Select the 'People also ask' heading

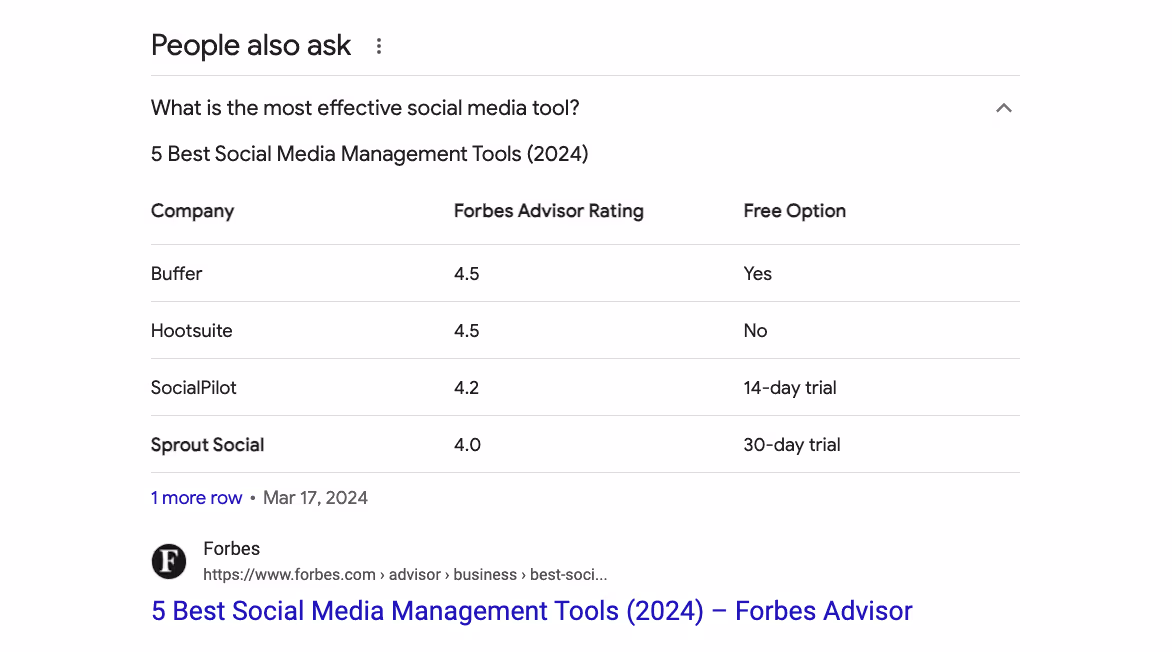250,46
